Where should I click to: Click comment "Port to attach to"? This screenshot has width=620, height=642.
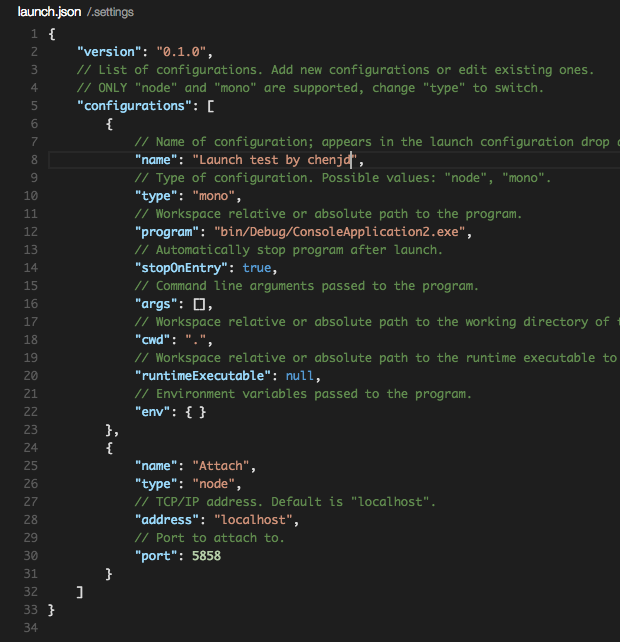click(x=209, y=538)
